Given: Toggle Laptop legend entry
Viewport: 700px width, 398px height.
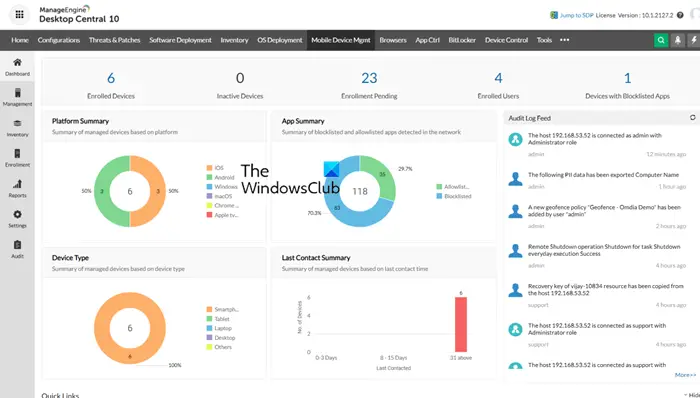Looking at the screenshot, I should click(219, 328).
